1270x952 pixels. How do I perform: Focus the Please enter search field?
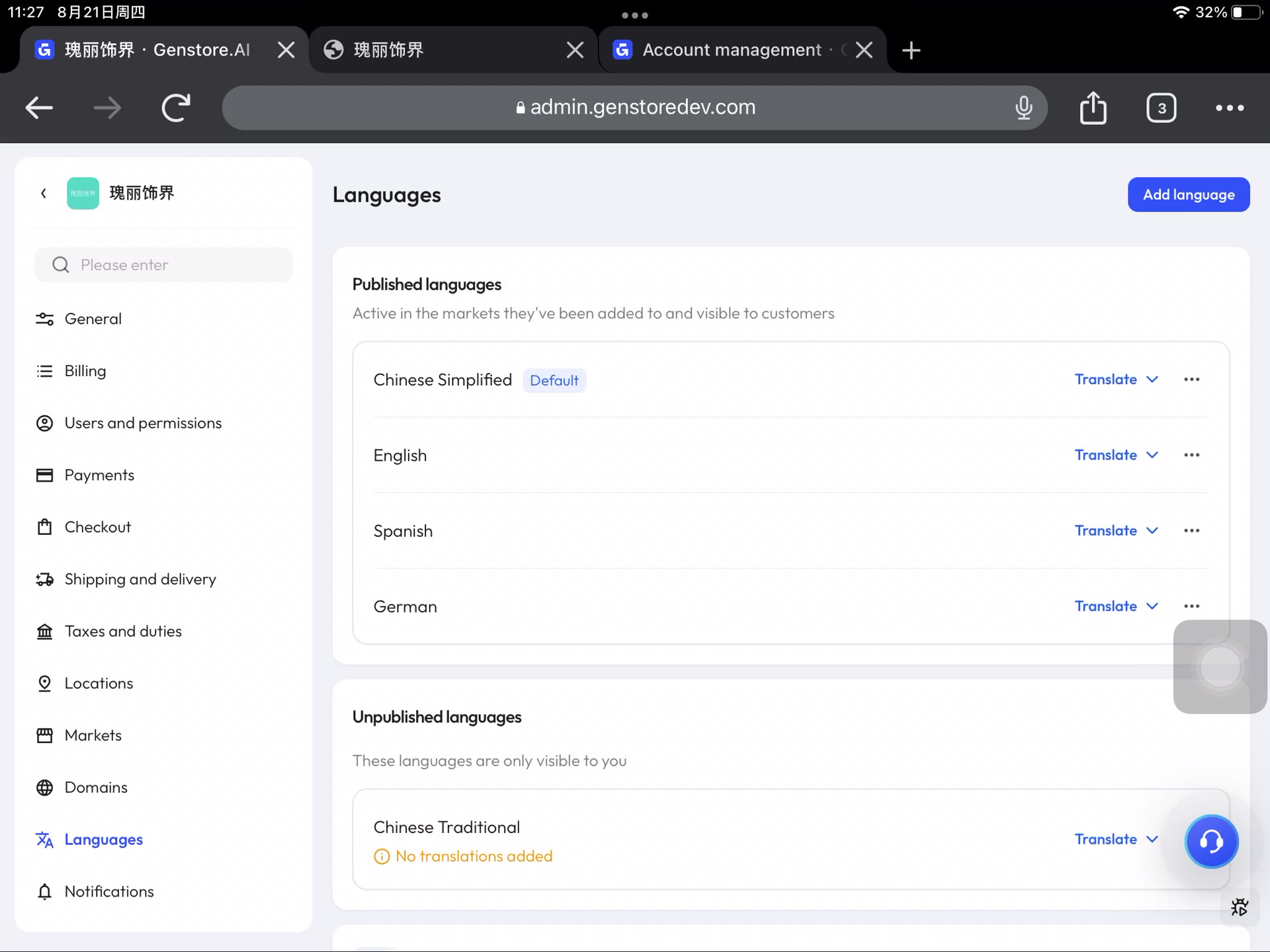click(163, 265)
